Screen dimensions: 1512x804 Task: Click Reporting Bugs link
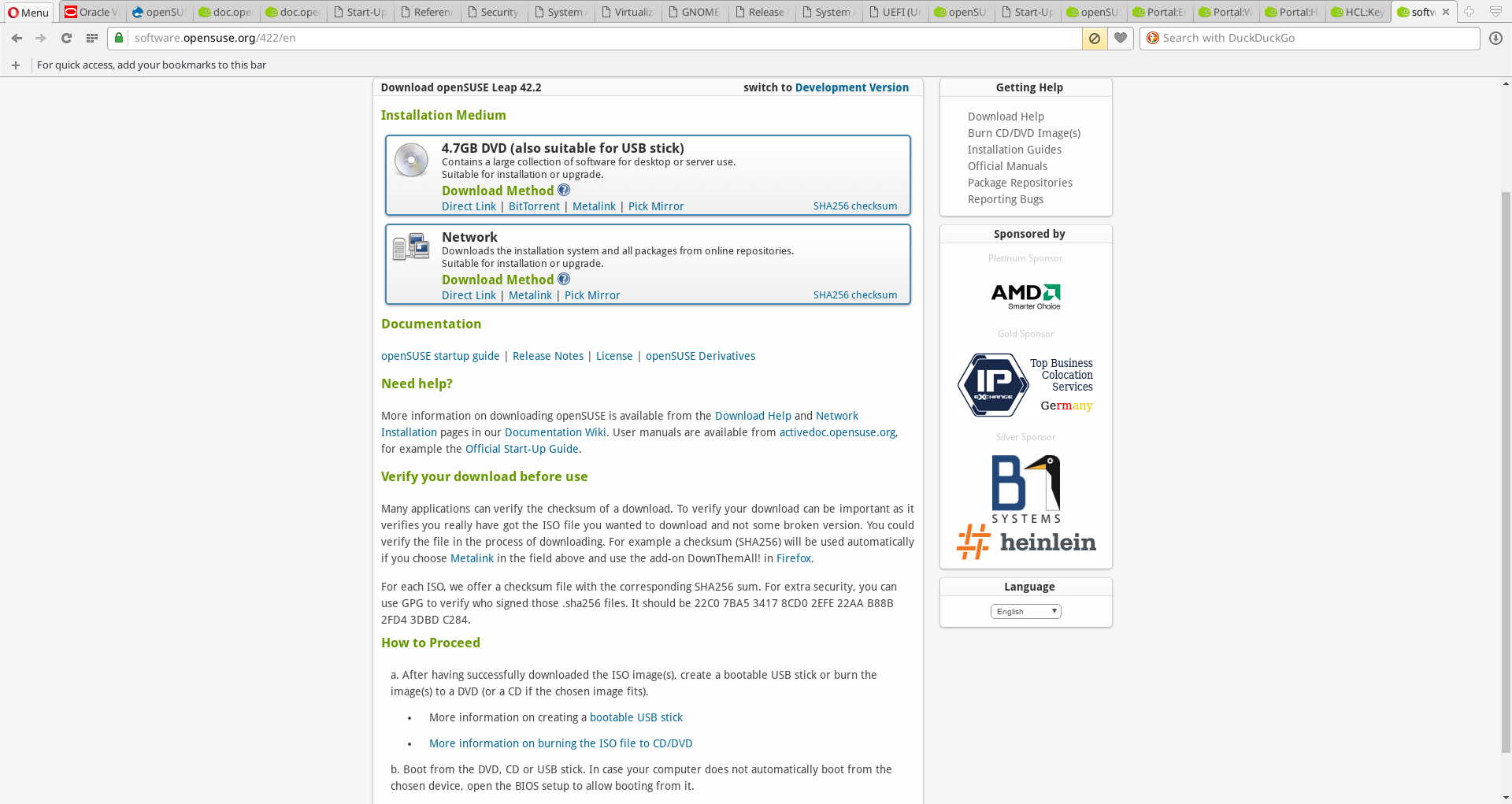[x=1006, y=199]
